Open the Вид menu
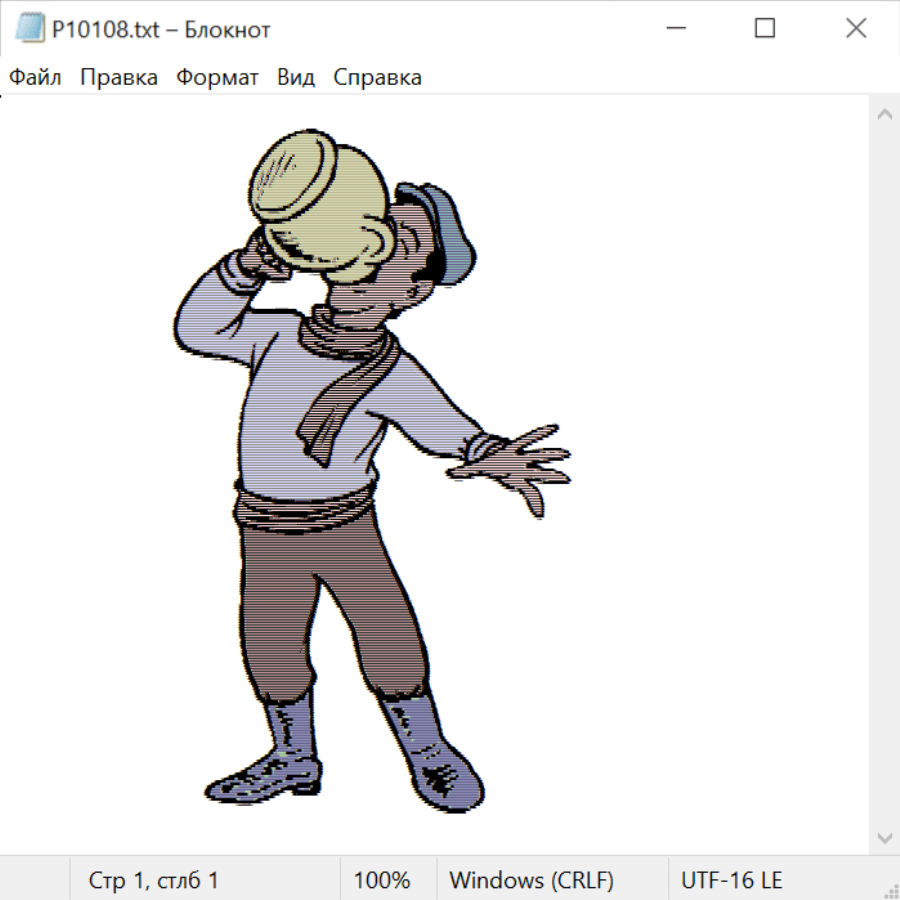This screenshot has width=900, height=900. pos(296,78)
